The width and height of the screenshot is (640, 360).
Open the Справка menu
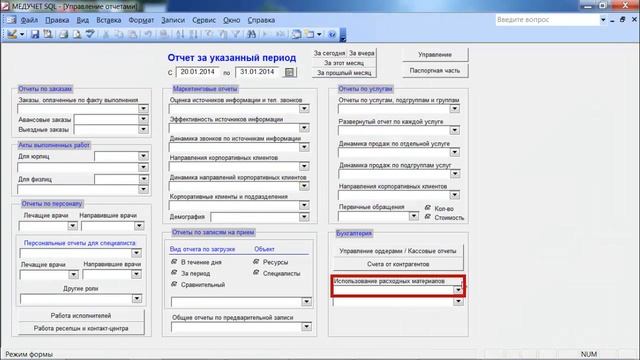[261, 20]
